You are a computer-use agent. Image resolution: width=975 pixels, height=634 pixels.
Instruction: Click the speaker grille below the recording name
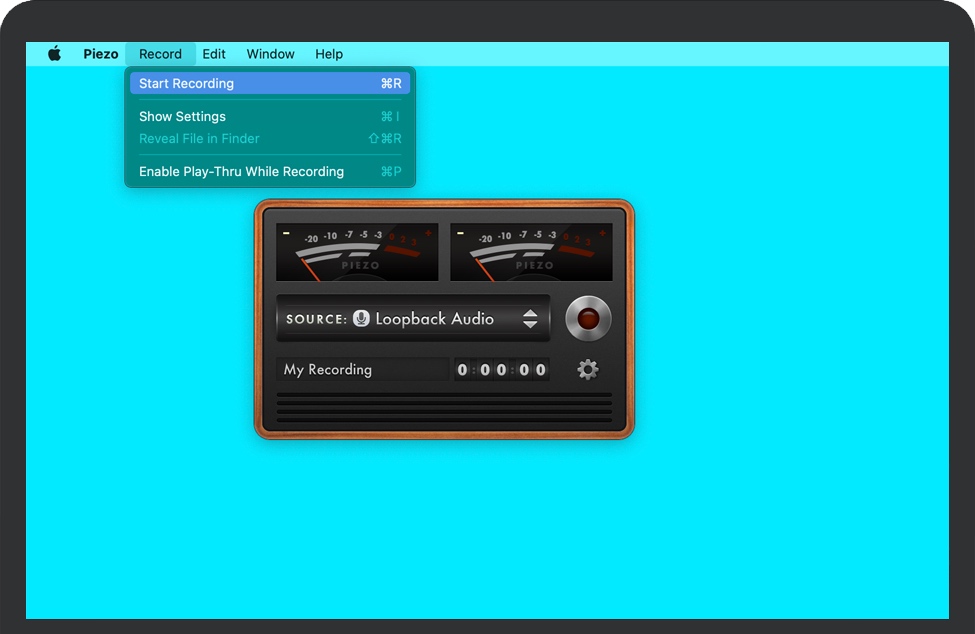point(444,408)
